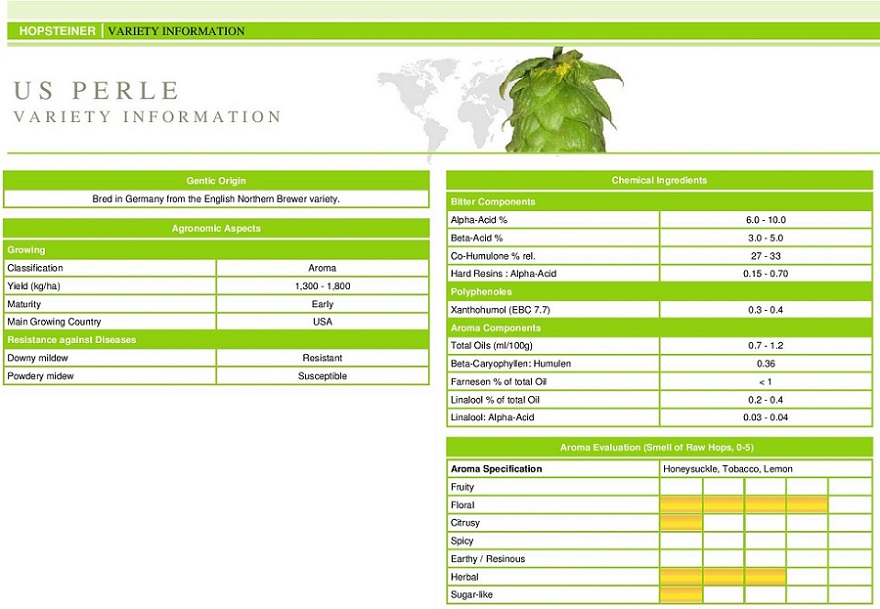The width and height of the screenshot is (880, 609).
Task: Select the 'Classification' row label
Action: [35, 268]
